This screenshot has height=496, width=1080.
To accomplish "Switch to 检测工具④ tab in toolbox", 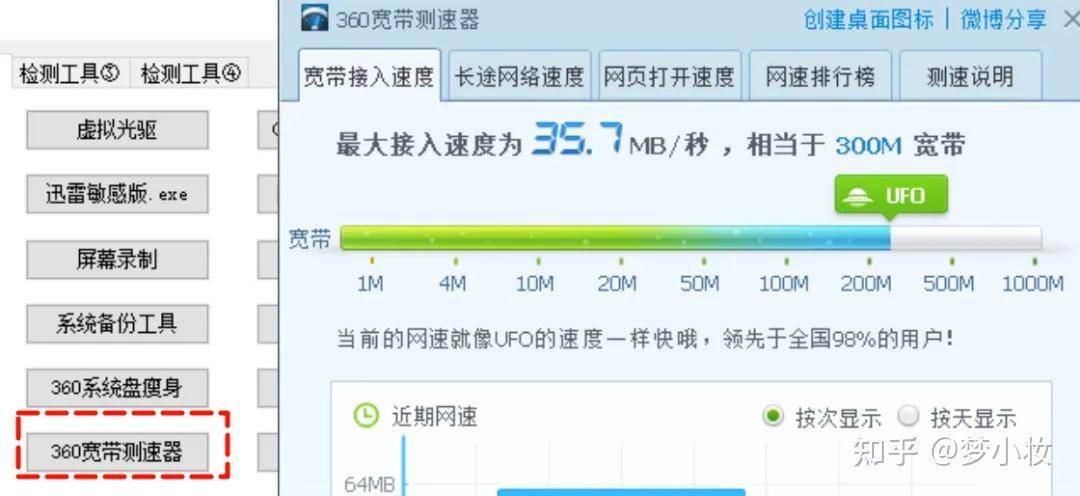I will pyautogui.click(x=190, y=73).
